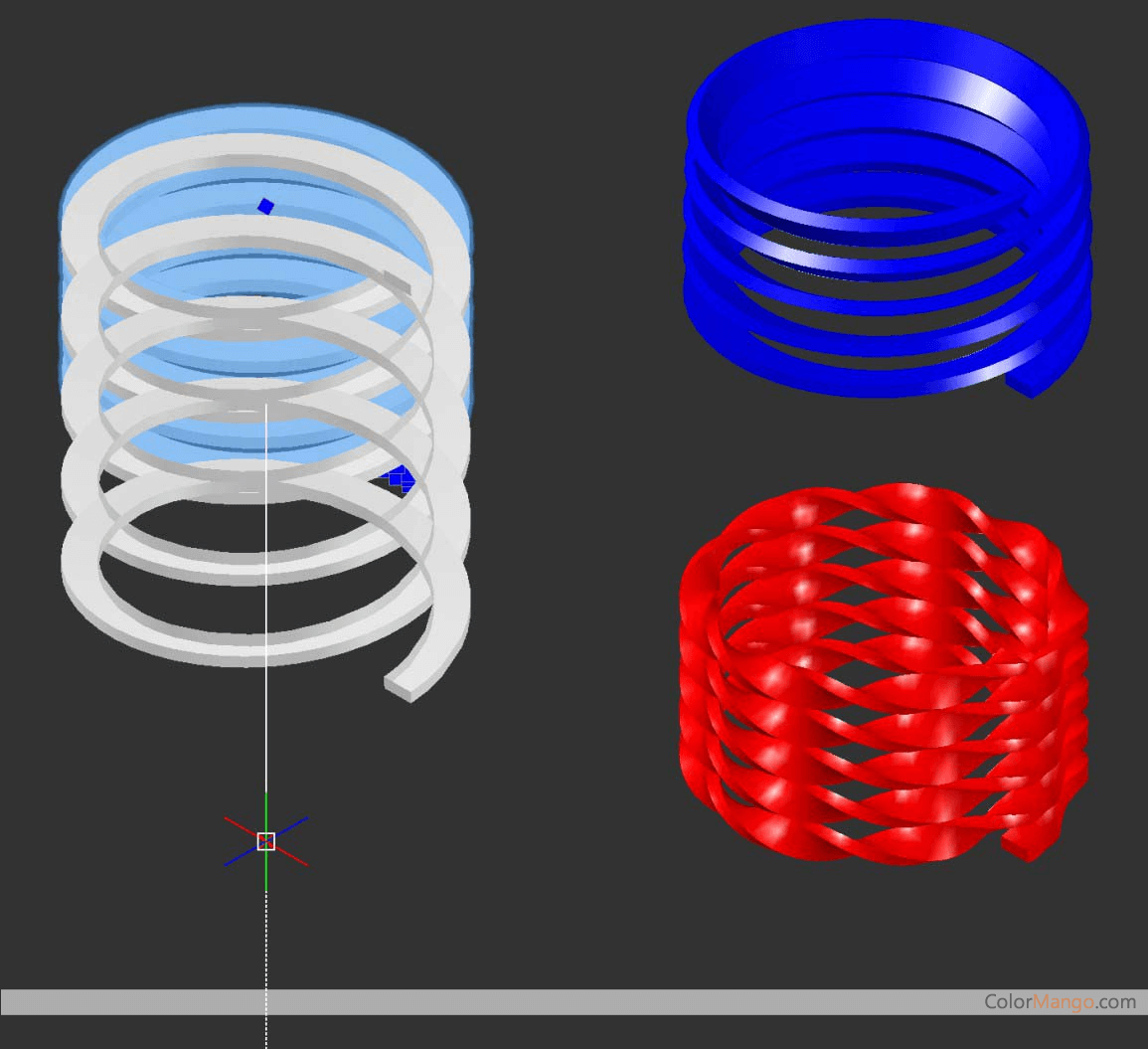Viewport: 1148px width, 1049px height.
Task: Click the top inner end of white helix
Action: [396, 281]
